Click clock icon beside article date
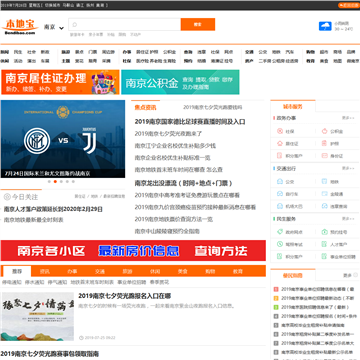This screenshot has height=360, width=360. coord(81,338)
